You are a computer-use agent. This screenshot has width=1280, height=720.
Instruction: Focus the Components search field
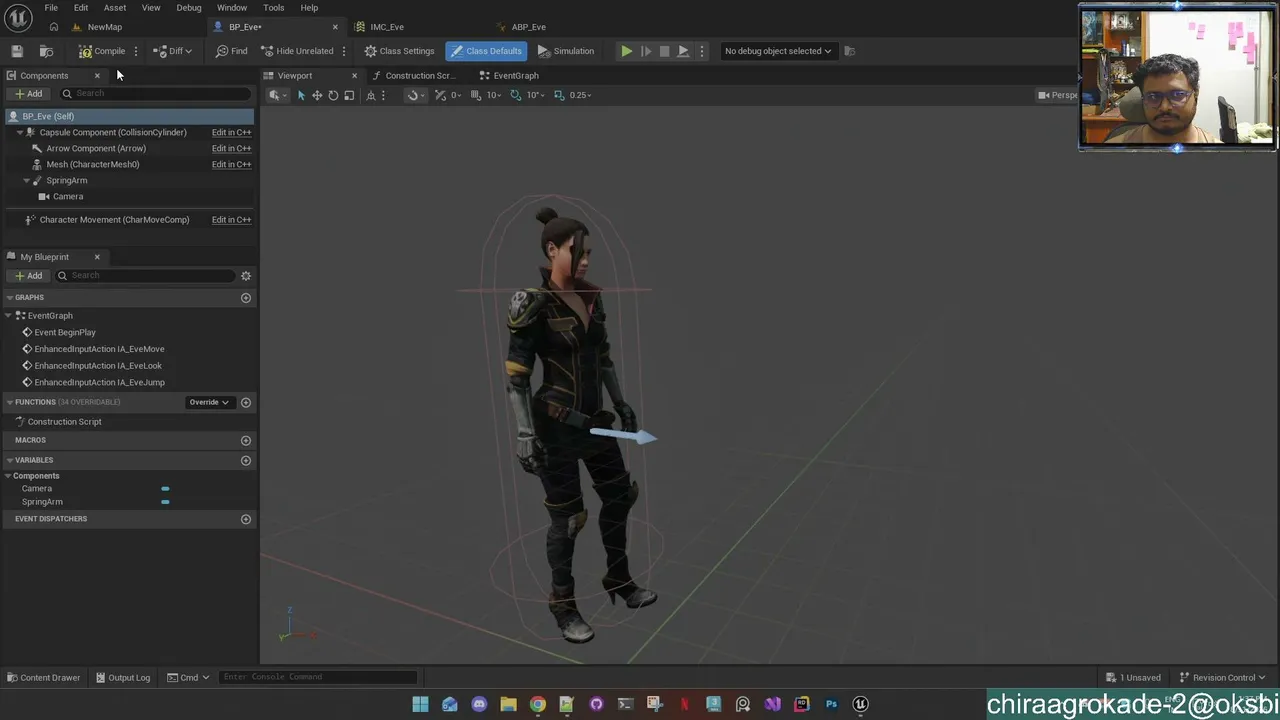(155, 94)
